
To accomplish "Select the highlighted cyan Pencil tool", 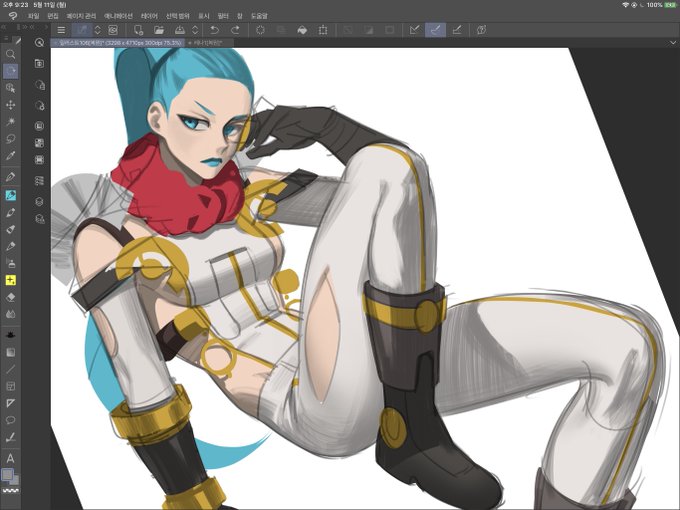I will (10, 195).
